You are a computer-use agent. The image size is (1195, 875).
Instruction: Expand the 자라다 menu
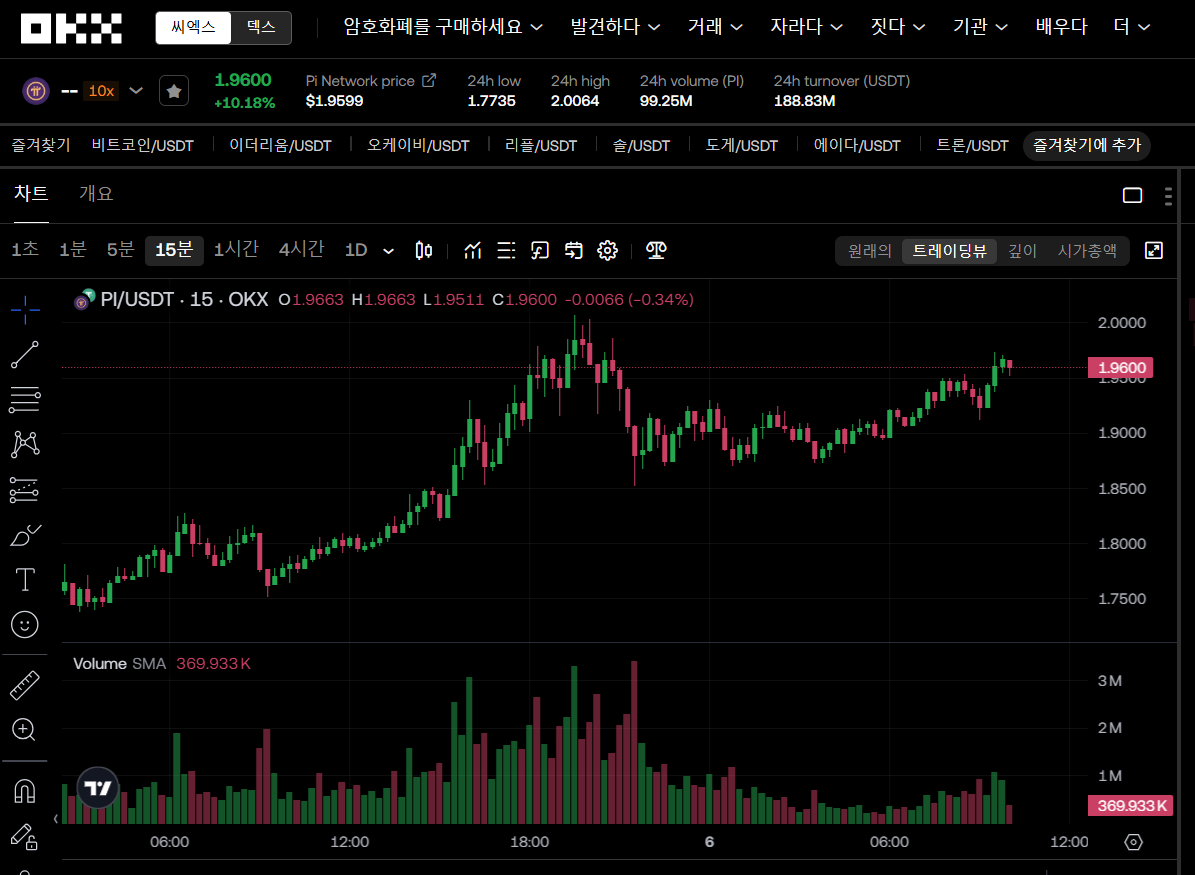pyautogui.click(x=806, y=27)
